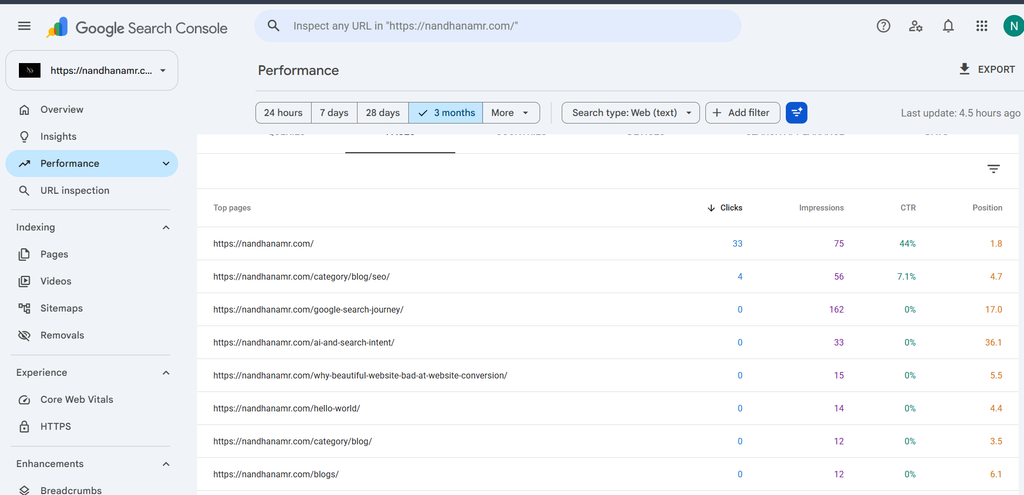
Task: Select the why-beautiful-website page row
Action: pos(610,375)
